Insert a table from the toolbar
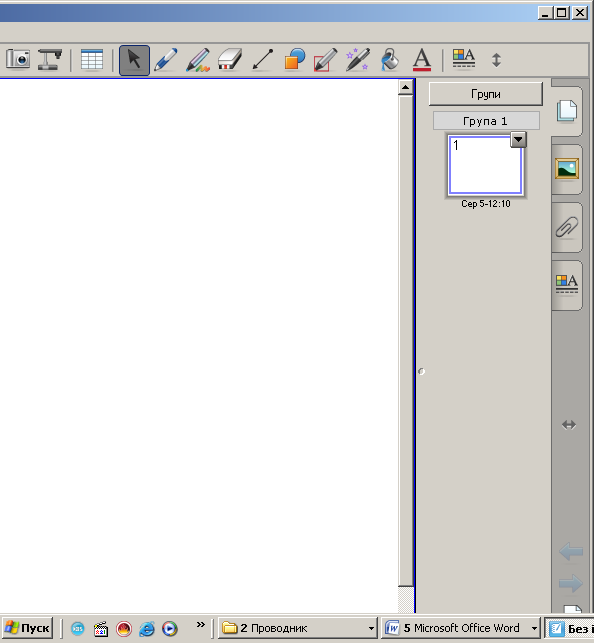The height and width of the screenshot is (643, 594). coord(92,60)
